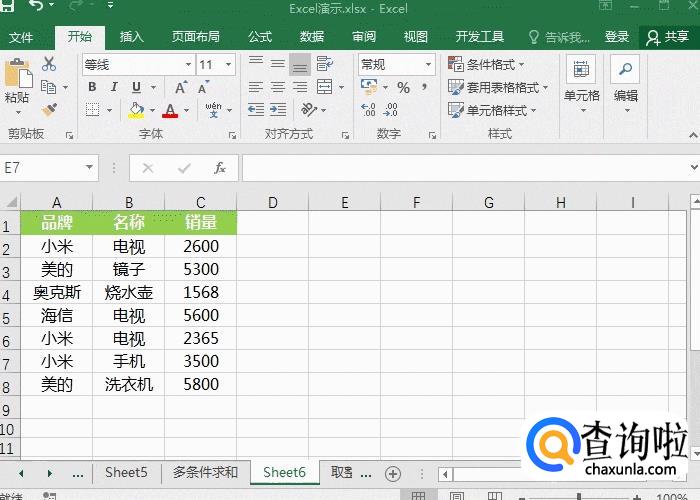Open the Editing (编辑) group dropdown
The width and height of the screenshot is (700, 500).
[625, 85]
